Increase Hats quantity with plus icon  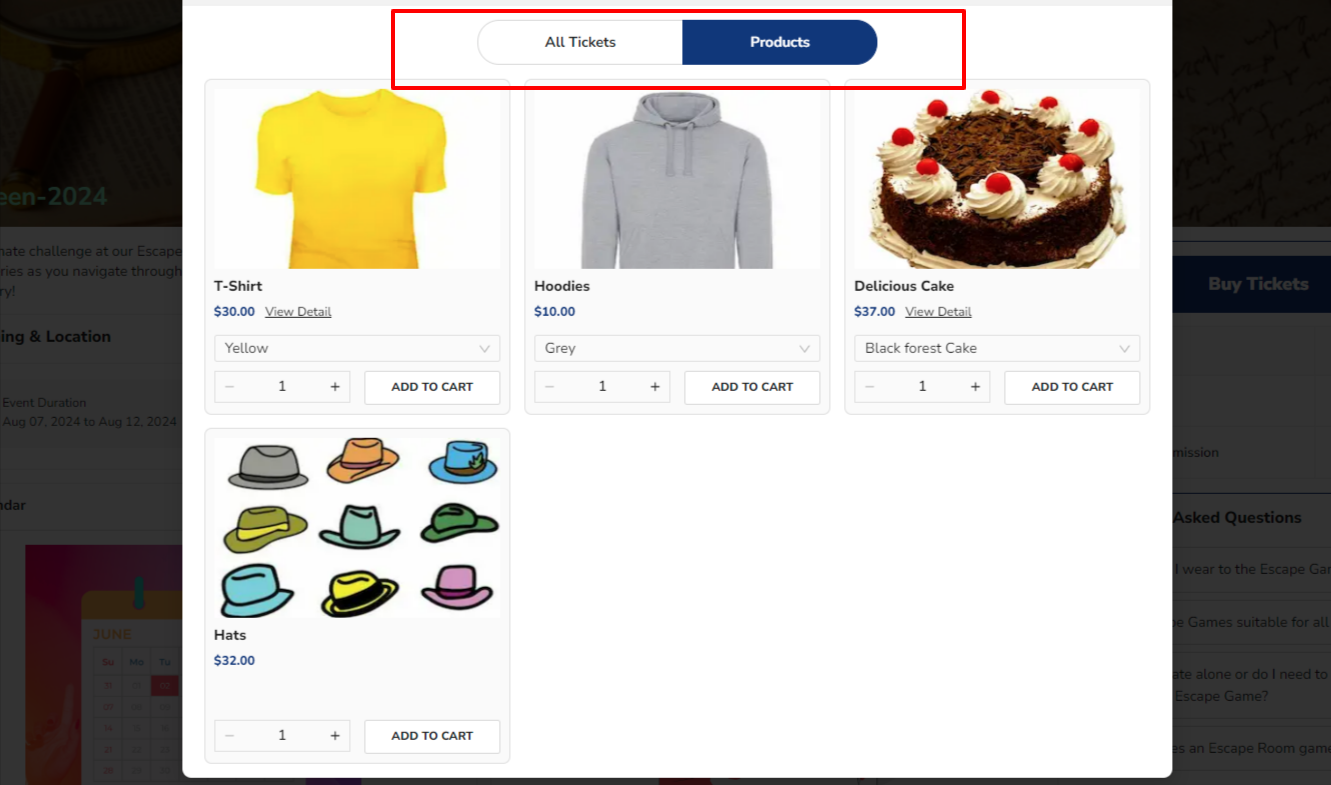tap(335, 736)
